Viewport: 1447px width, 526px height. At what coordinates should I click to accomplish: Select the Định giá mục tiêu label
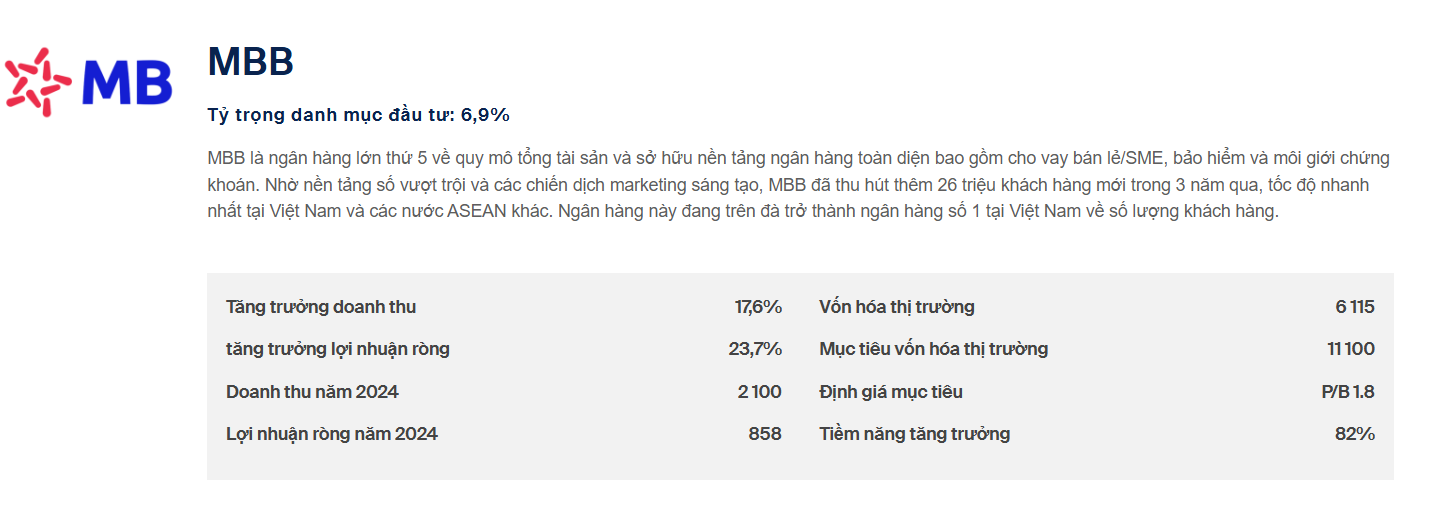pos(890,392)
